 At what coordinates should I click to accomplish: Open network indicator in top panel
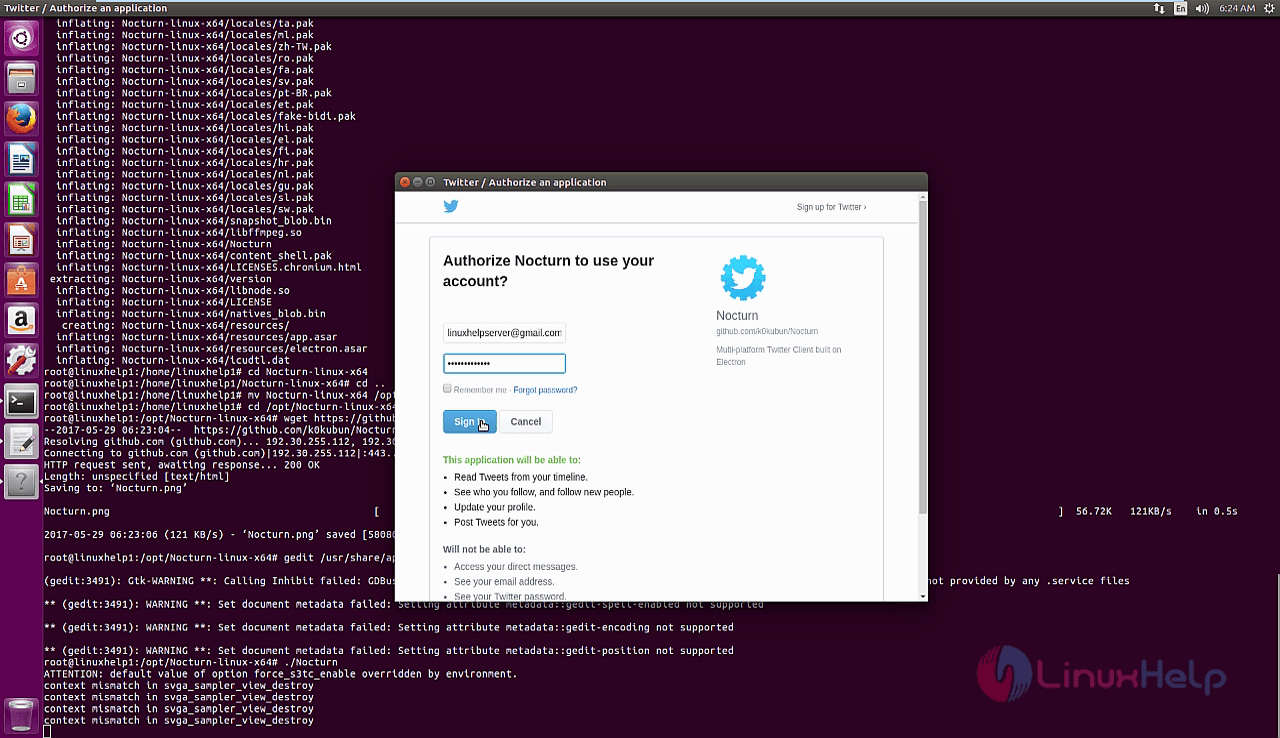[1159, 8]
